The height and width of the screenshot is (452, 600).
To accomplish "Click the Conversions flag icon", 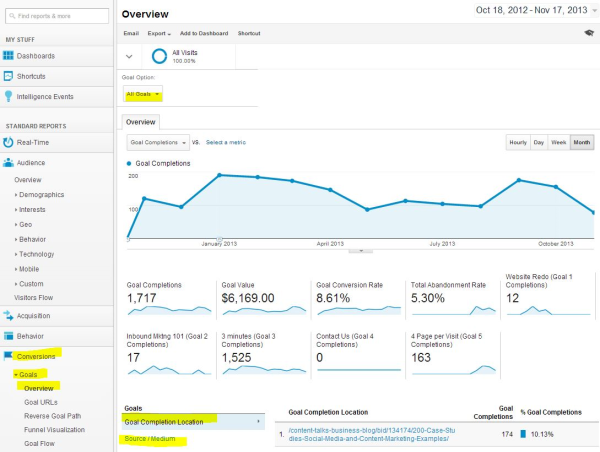I will point(8,356).
